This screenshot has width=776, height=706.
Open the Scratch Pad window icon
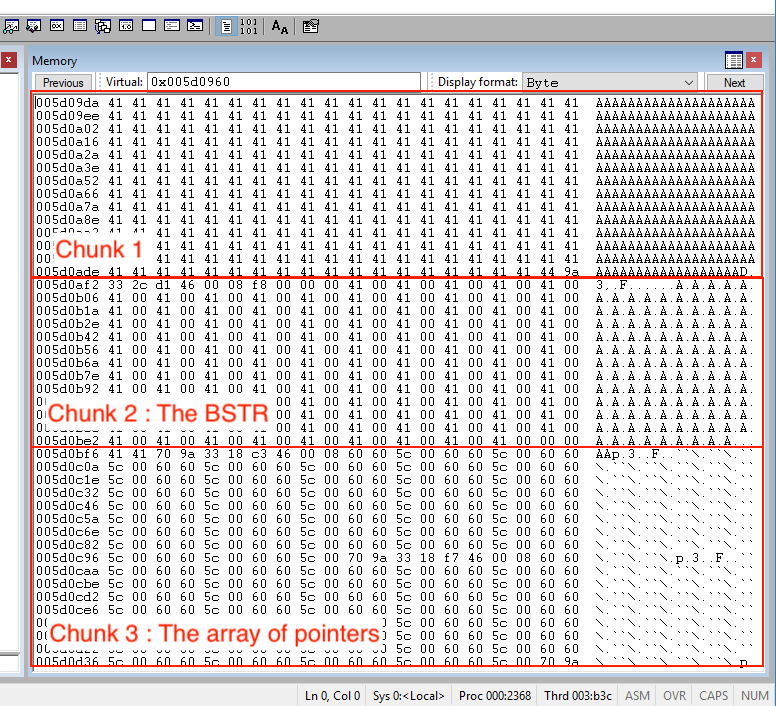pos(149,26)
